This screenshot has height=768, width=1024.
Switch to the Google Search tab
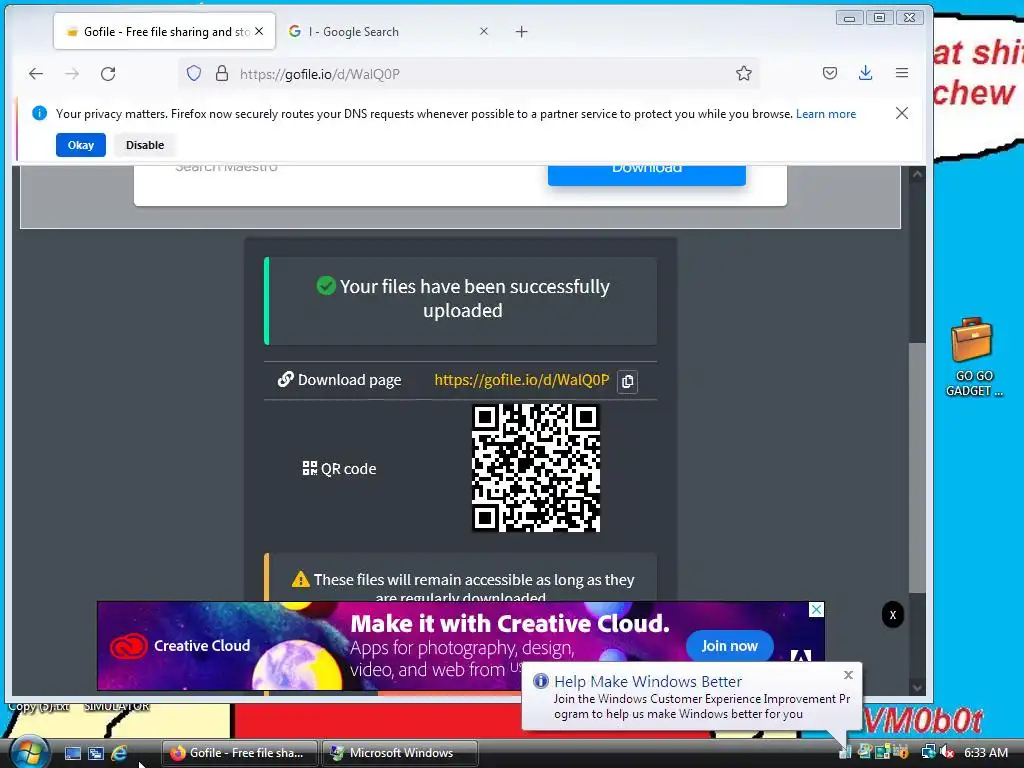tap(389, 31)
